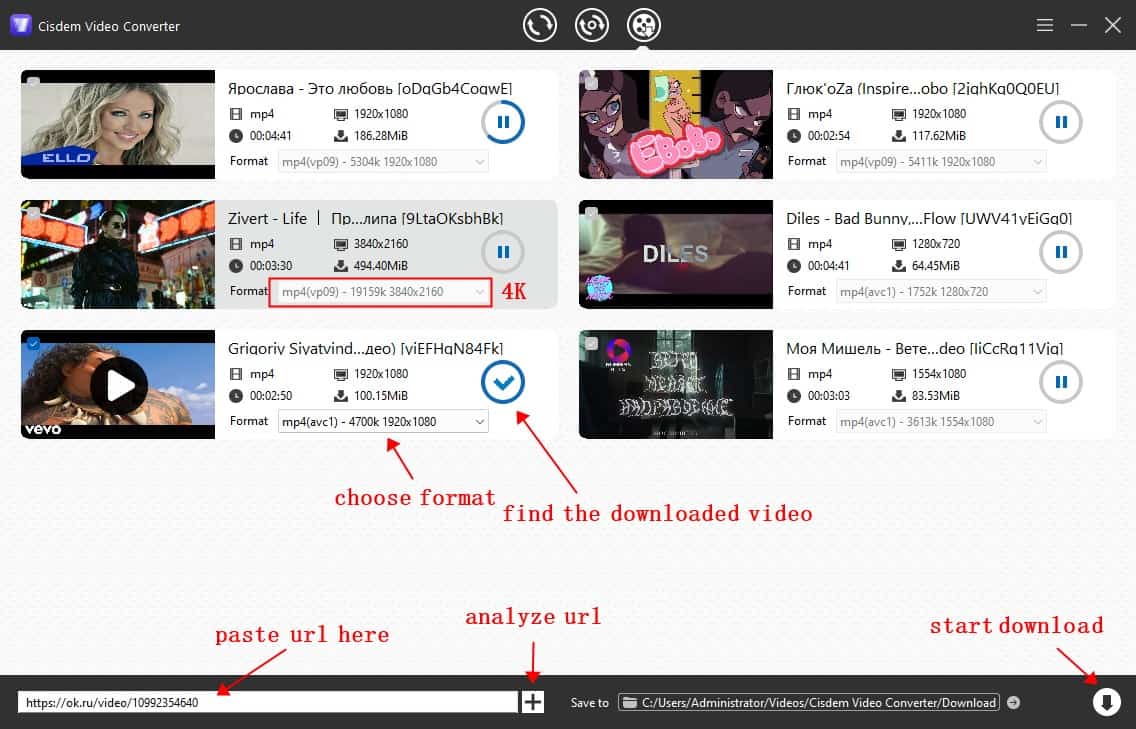Select the Diles video thumbnail
This screenshot has width=1136, height=729.
(676, 254)
